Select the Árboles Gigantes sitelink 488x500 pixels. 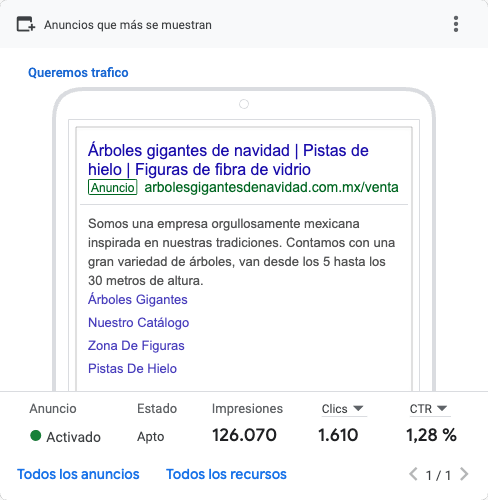[138, 299]
